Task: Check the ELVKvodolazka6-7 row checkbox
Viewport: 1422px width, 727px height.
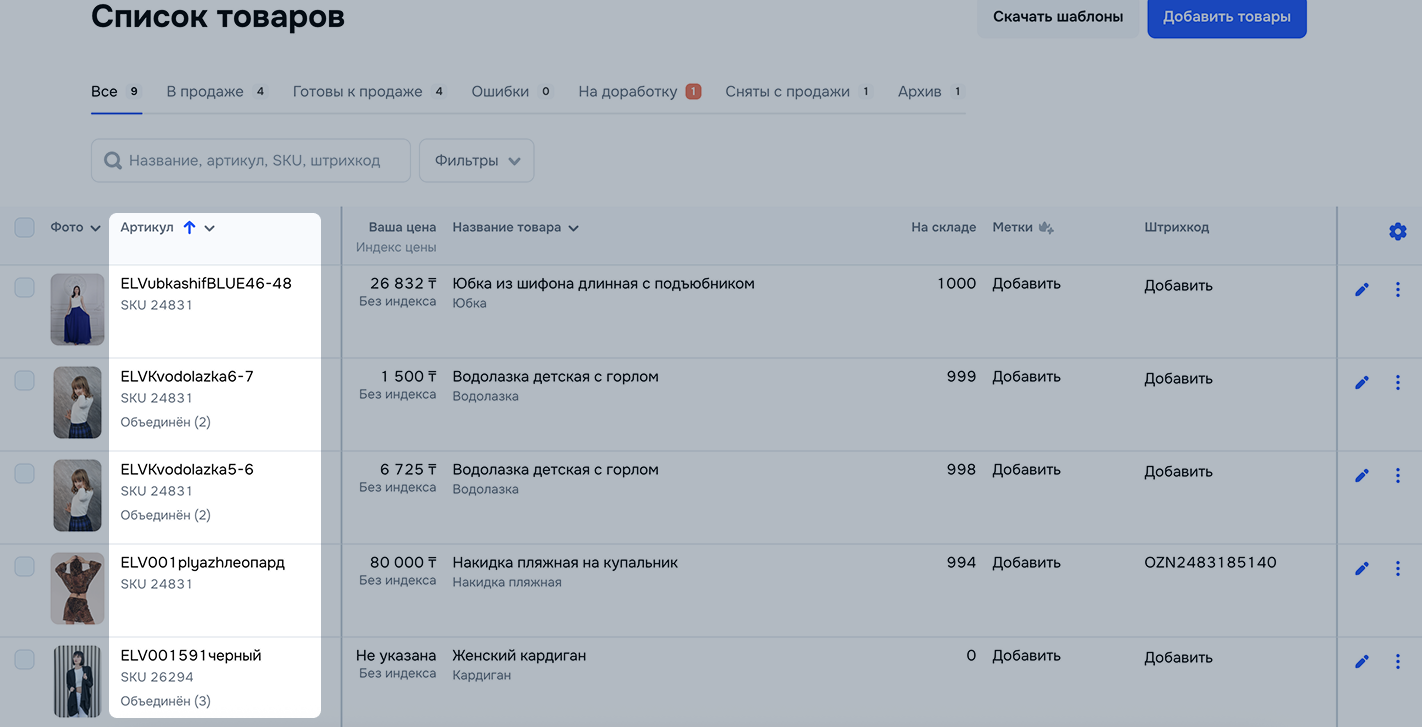Action: point(24,380)
